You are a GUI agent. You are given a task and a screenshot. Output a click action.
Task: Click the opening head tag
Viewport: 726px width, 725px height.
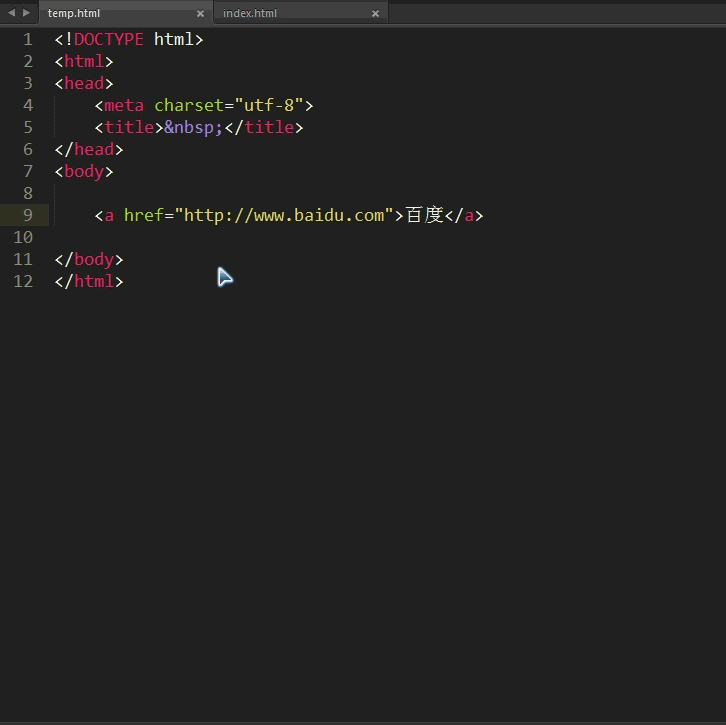pos(84,83)
